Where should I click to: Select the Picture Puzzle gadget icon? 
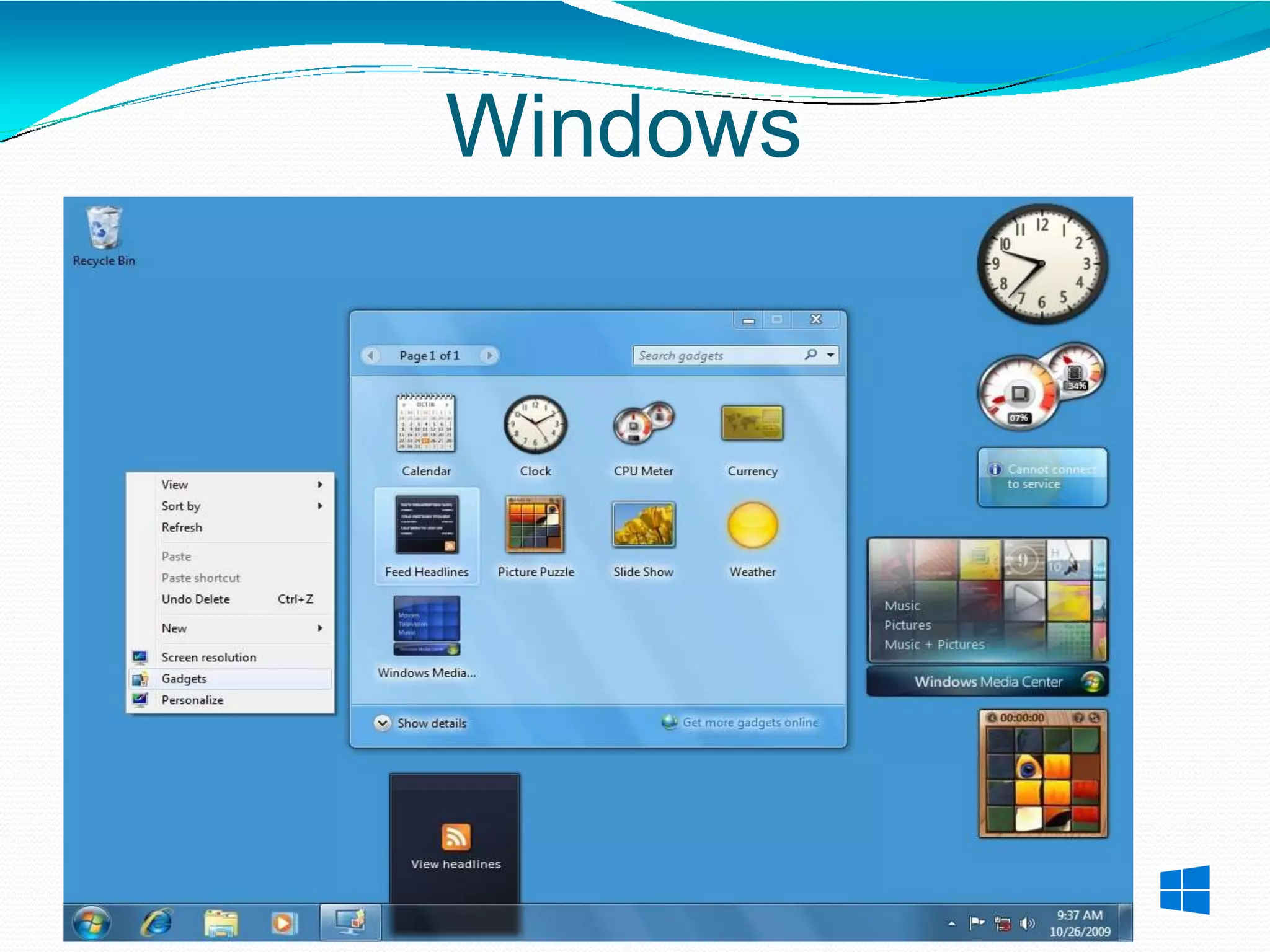(535, 524)
